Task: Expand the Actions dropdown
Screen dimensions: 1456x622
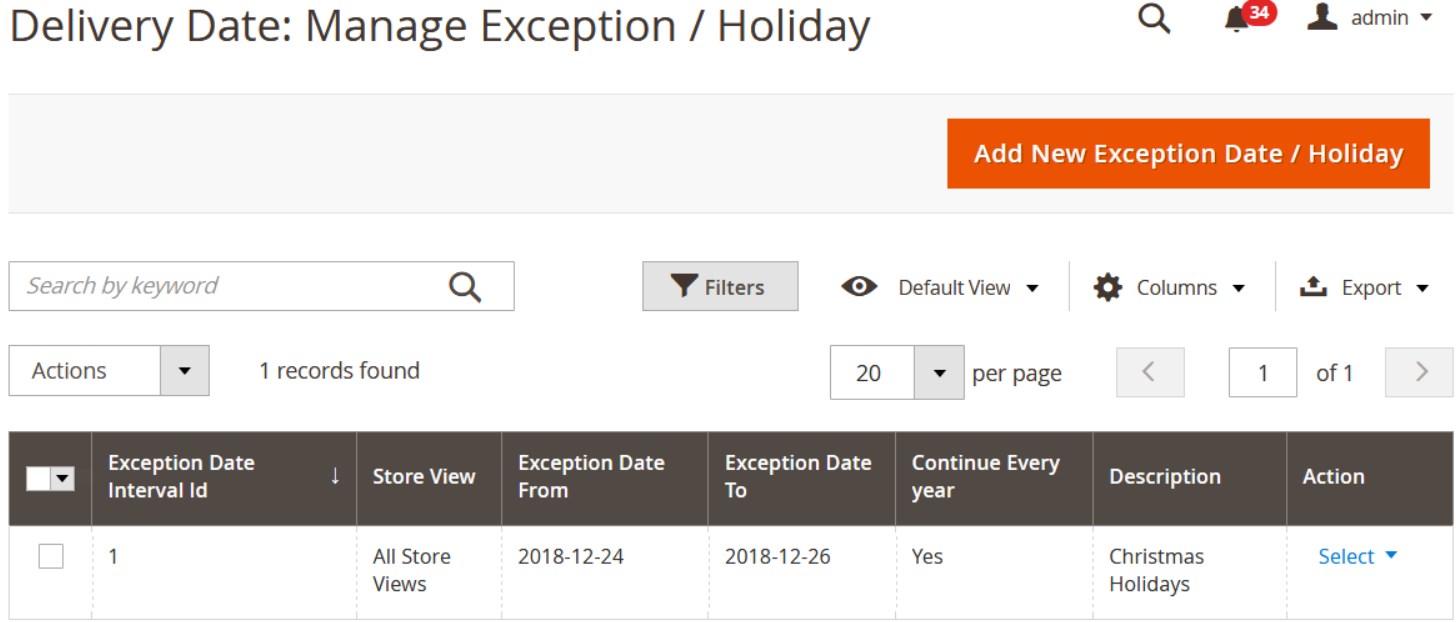Action: click(184, 371)
